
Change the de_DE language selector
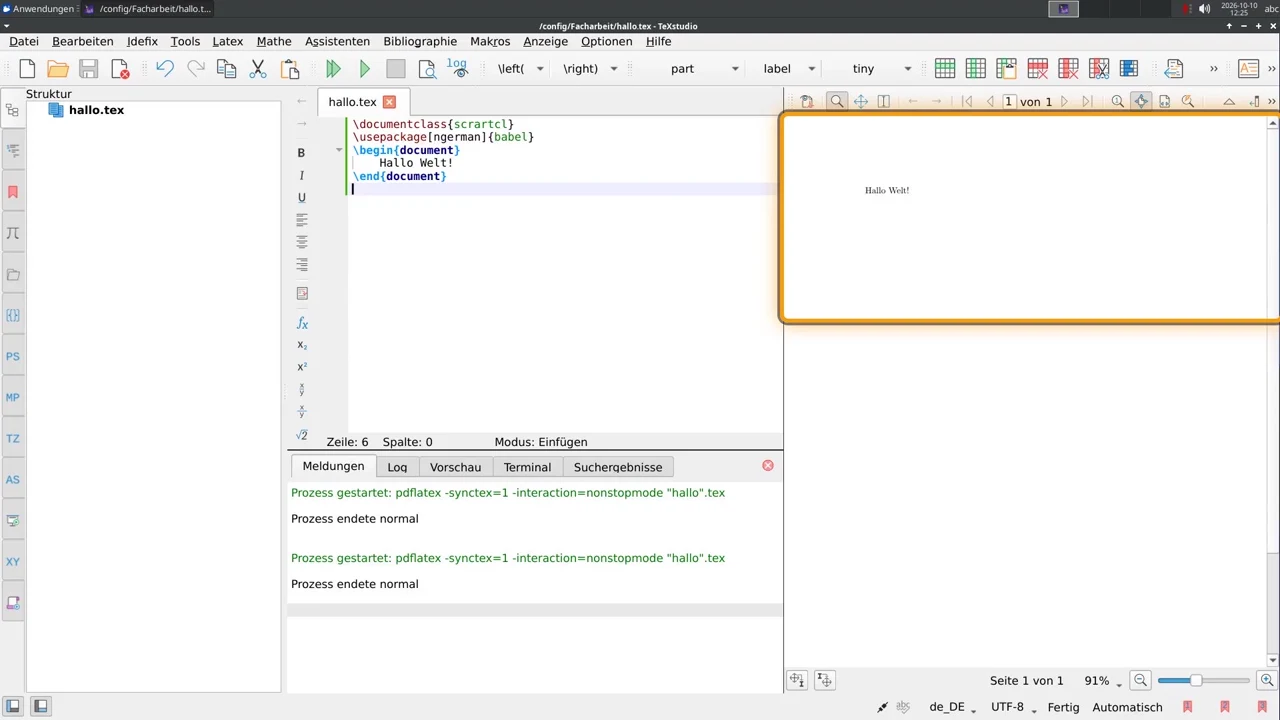(x=953, y=707)
